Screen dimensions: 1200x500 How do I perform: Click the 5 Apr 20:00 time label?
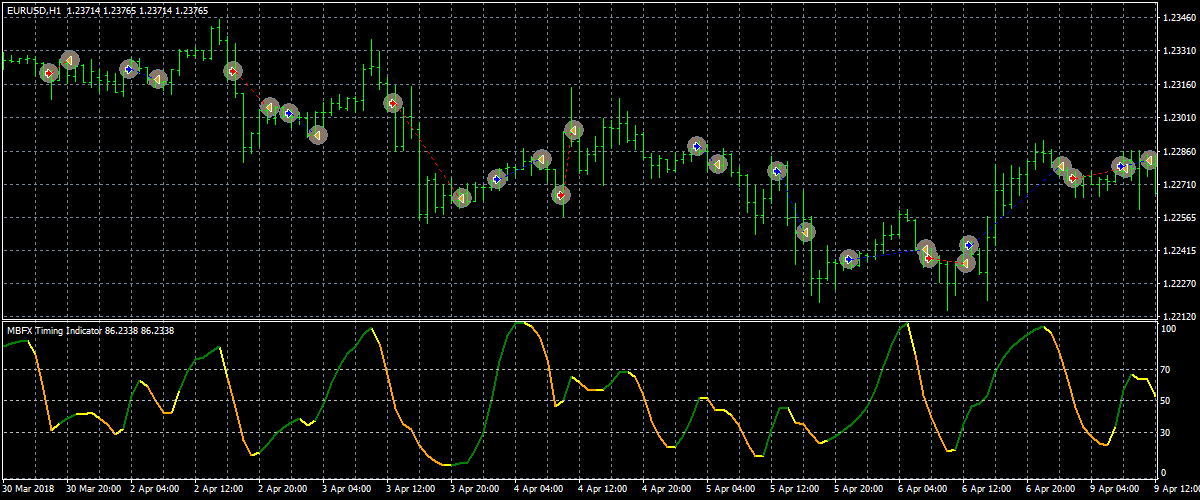click(860, 490)
